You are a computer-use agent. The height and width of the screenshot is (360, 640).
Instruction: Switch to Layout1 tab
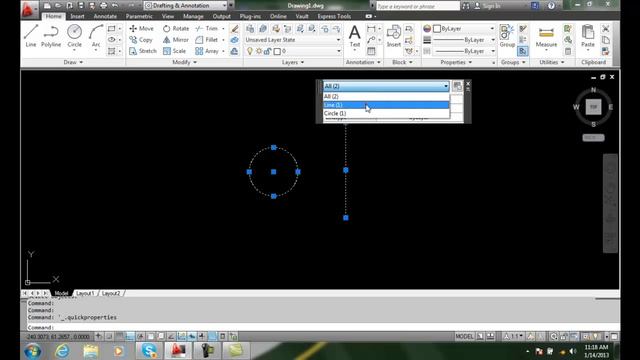click(x=85, y=293)
